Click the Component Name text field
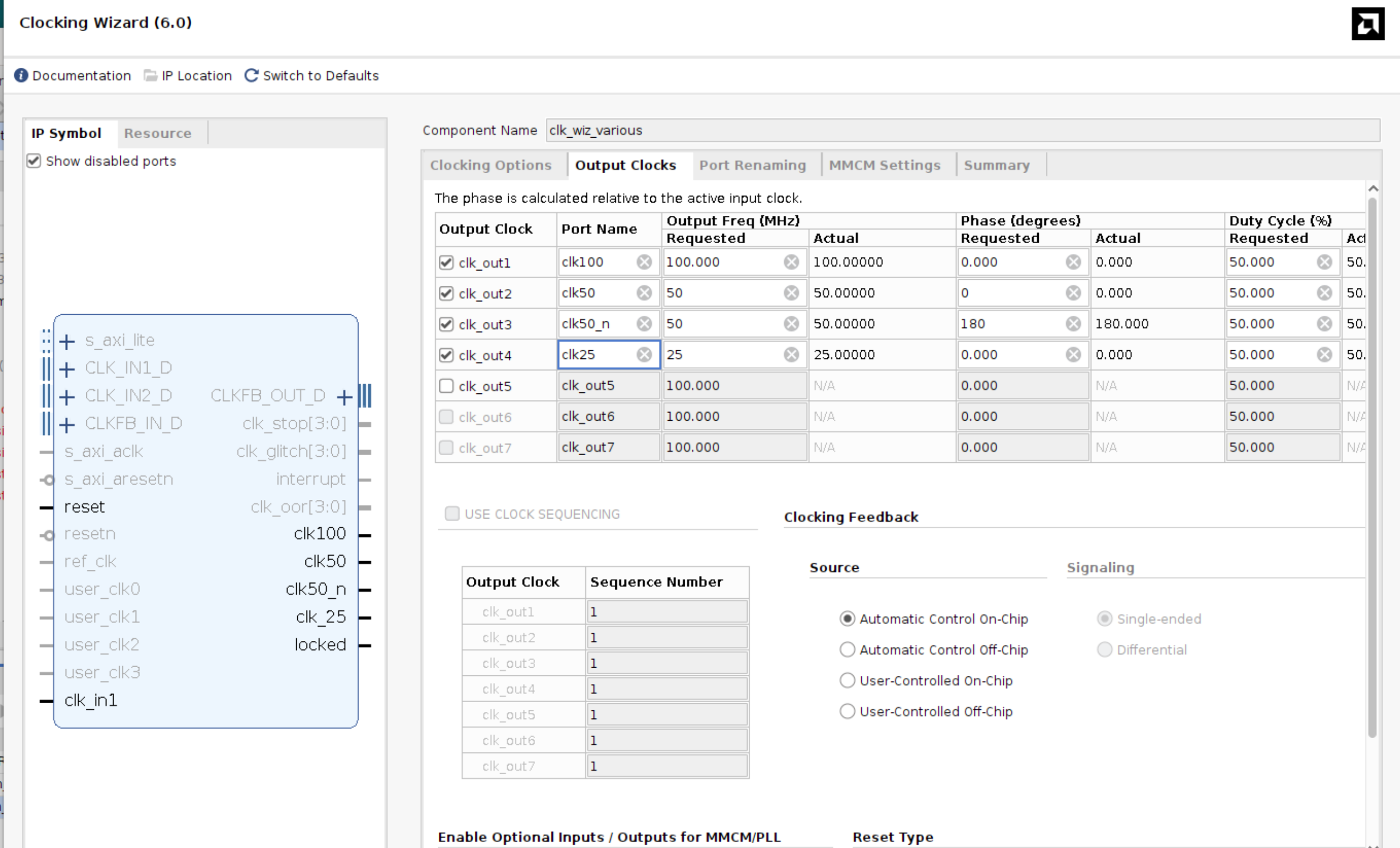 click(961, 131)
